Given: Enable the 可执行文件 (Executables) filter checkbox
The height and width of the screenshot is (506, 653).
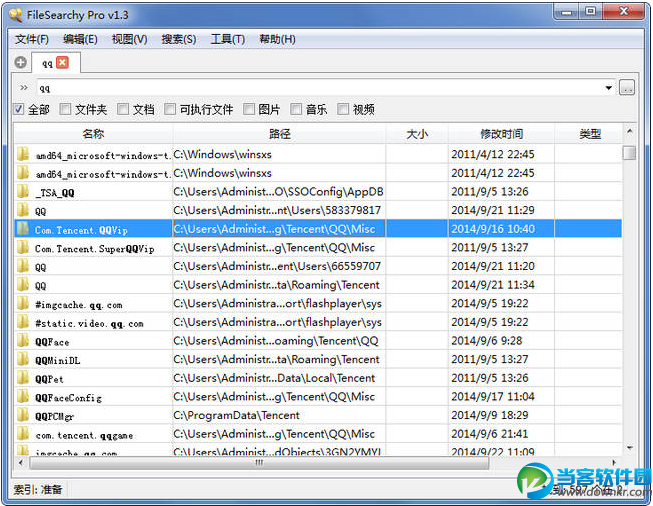Looking at the screenshot, I should click(x=169, y=109).
